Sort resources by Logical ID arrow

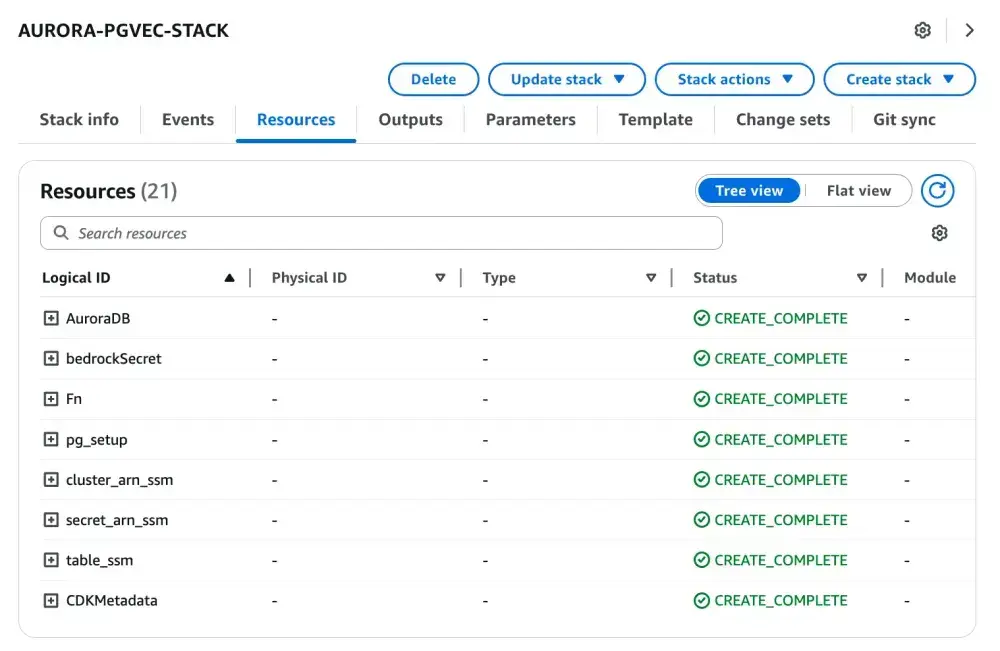pos(230,278)
